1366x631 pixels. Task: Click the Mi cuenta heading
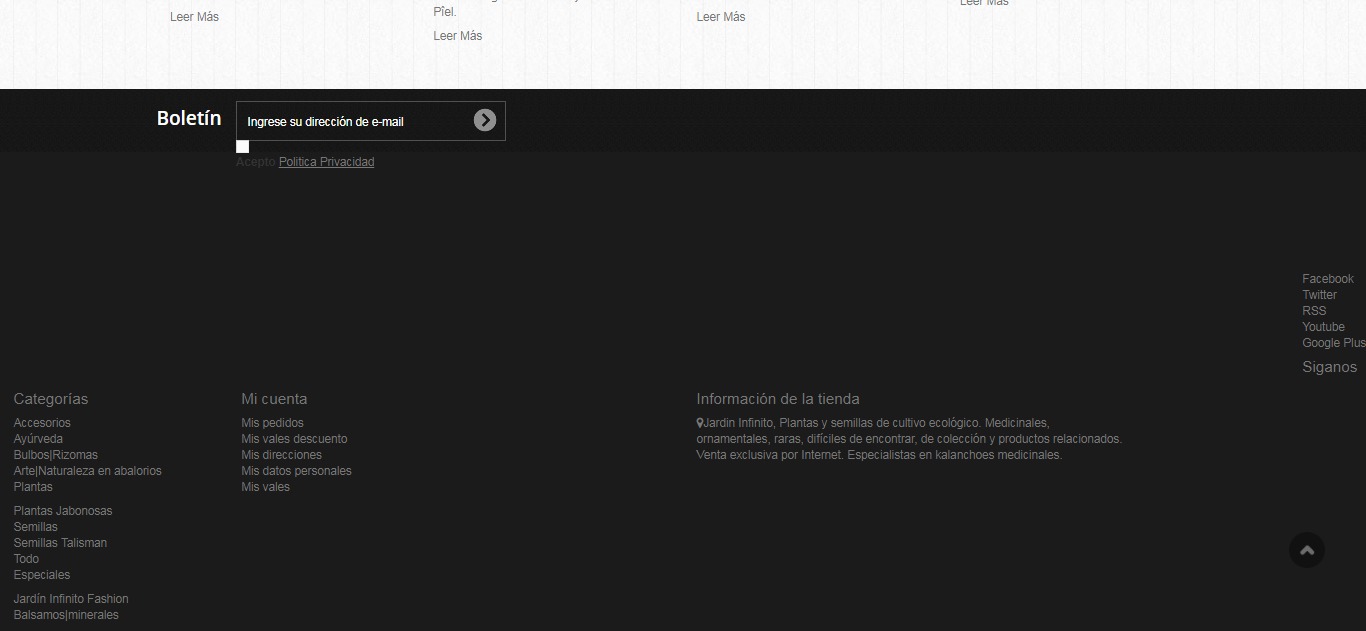[x=274, y=399]
